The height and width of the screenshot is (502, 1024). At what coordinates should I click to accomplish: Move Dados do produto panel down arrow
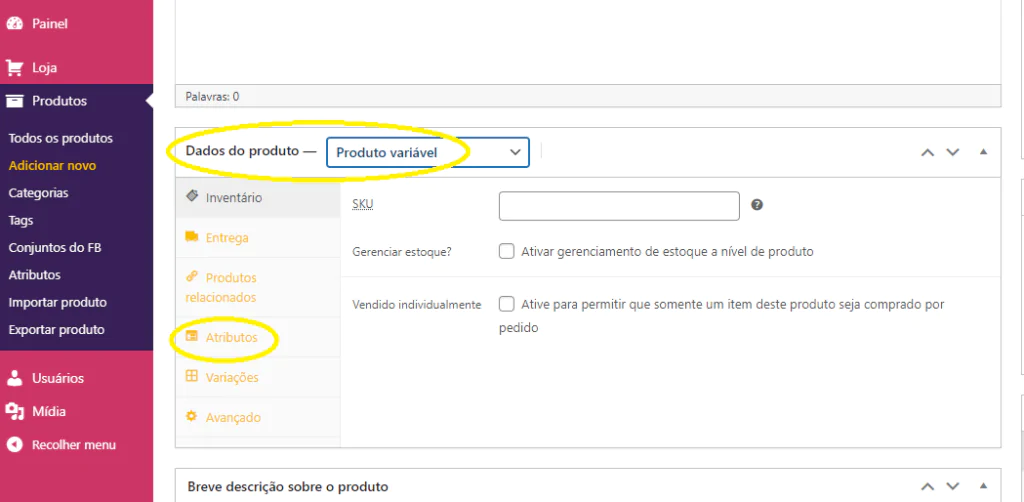953,152
